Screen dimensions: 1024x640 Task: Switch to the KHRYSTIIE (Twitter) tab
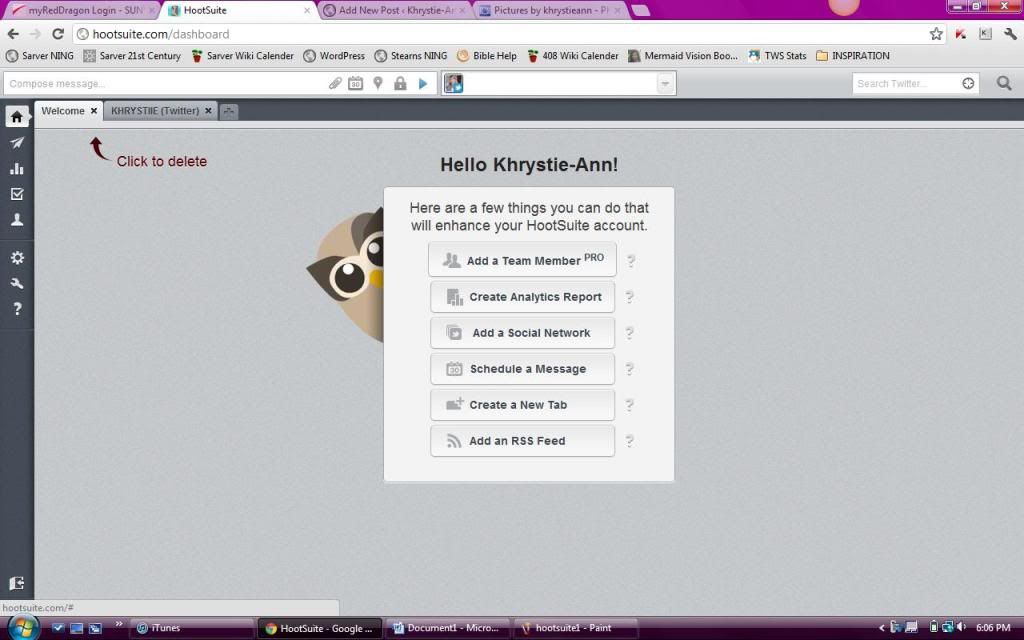[x=155, y=111]
